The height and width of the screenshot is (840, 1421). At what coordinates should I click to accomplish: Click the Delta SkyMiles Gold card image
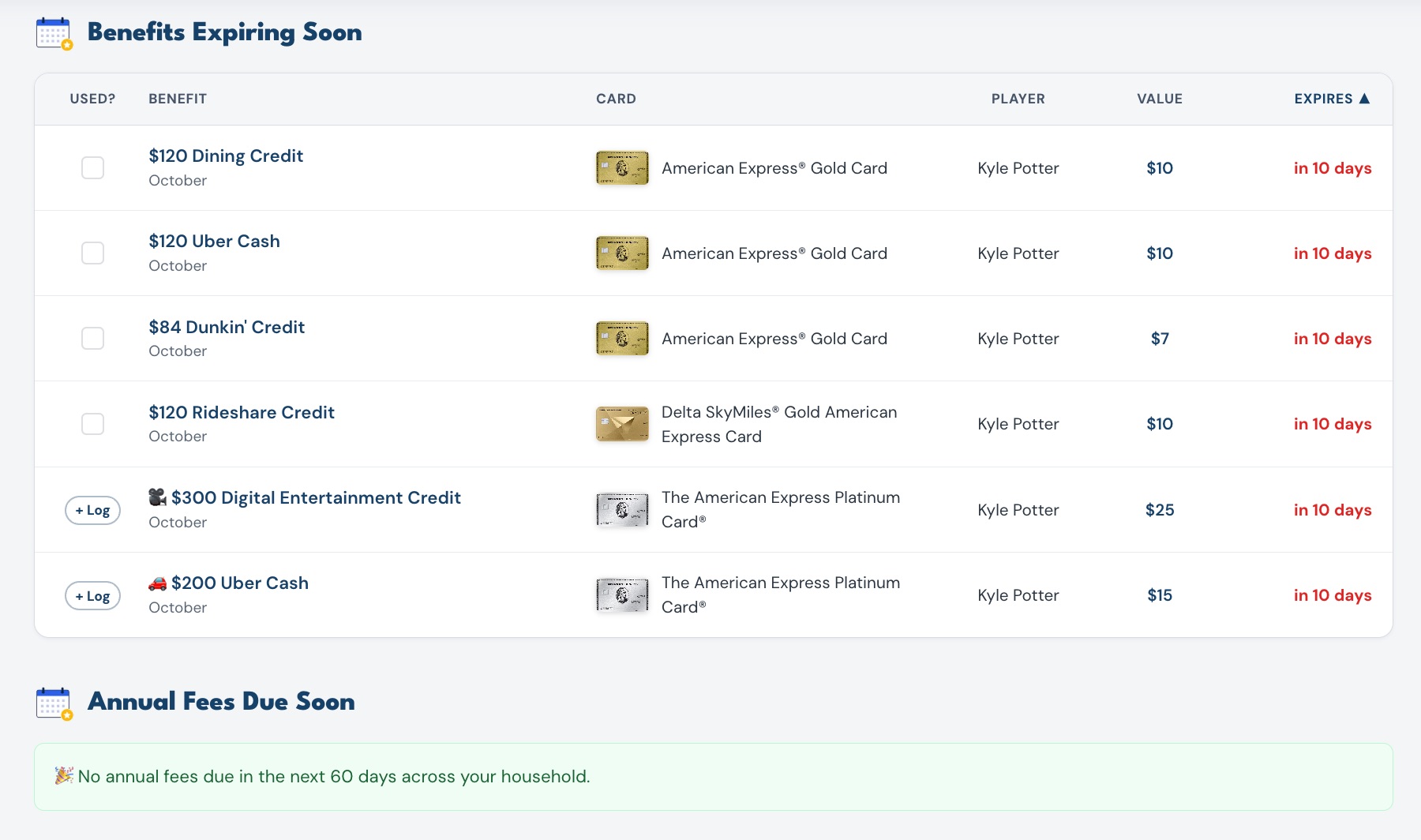(622, 424)
